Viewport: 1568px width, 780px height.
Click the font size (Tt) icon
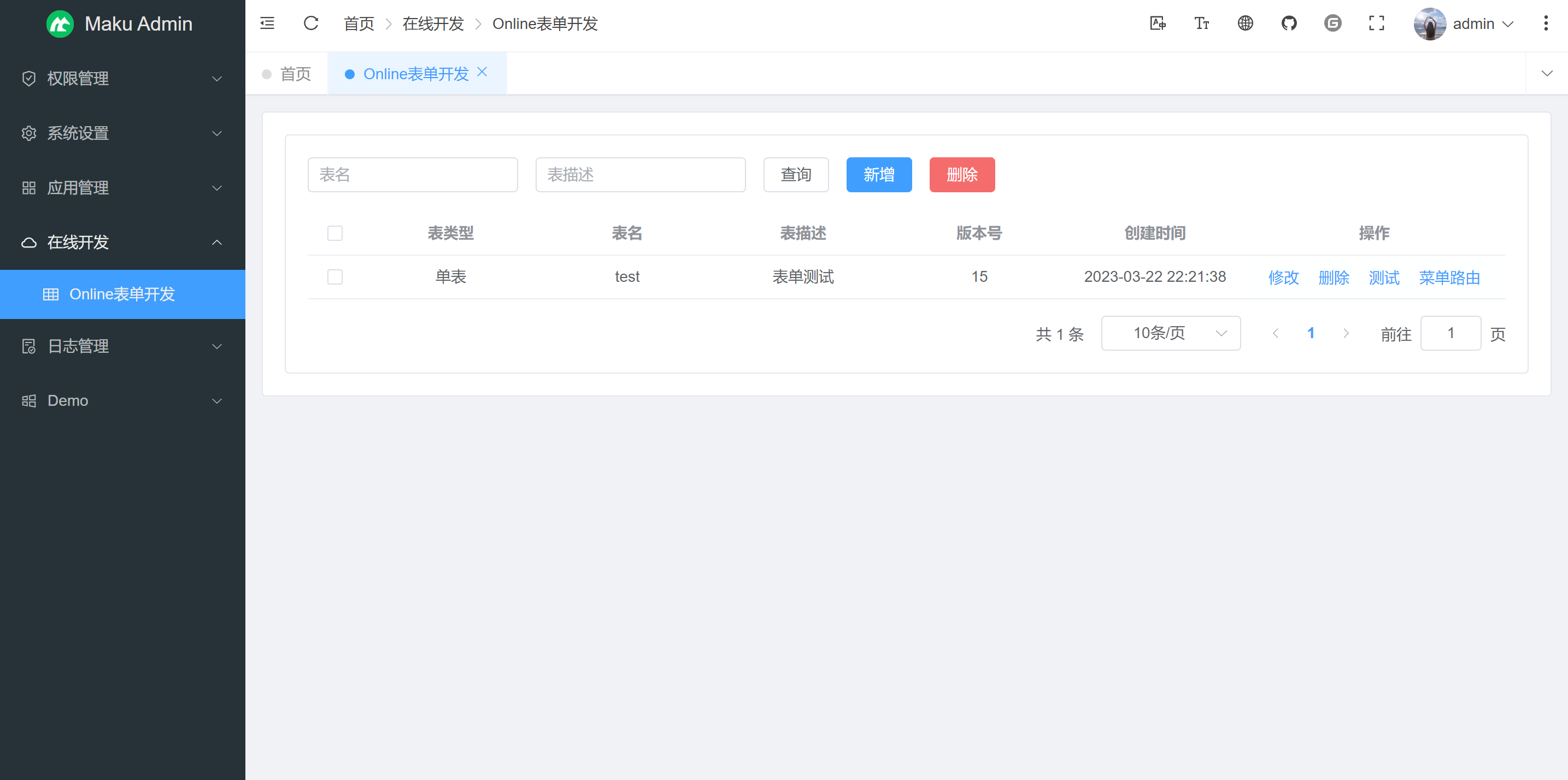1202,23
